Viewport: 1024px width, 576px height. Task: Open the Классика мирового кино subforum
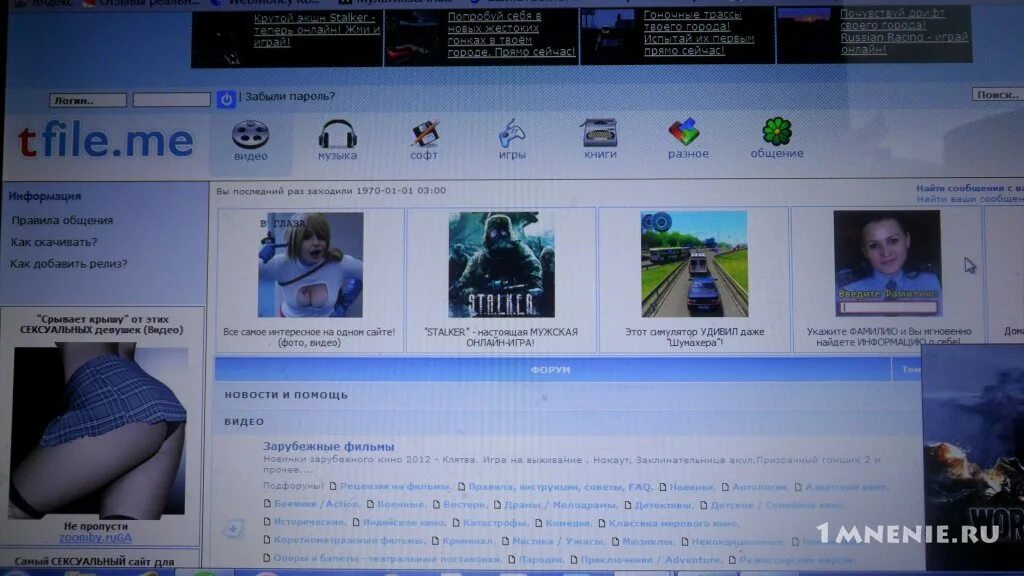click(x=674, y=523)
